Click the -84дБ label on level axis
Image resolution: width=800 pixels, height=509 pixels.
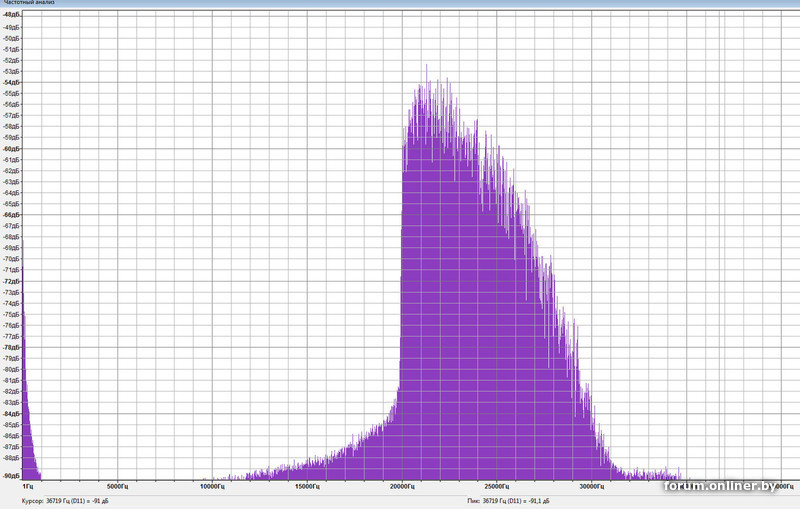[11, 413]
